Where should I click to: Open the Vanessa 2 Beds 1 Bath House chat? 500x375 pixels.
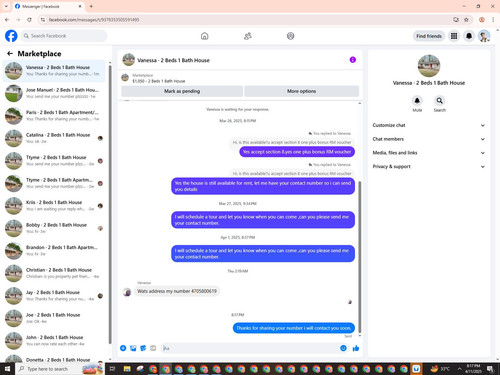[x=54, y=71]
